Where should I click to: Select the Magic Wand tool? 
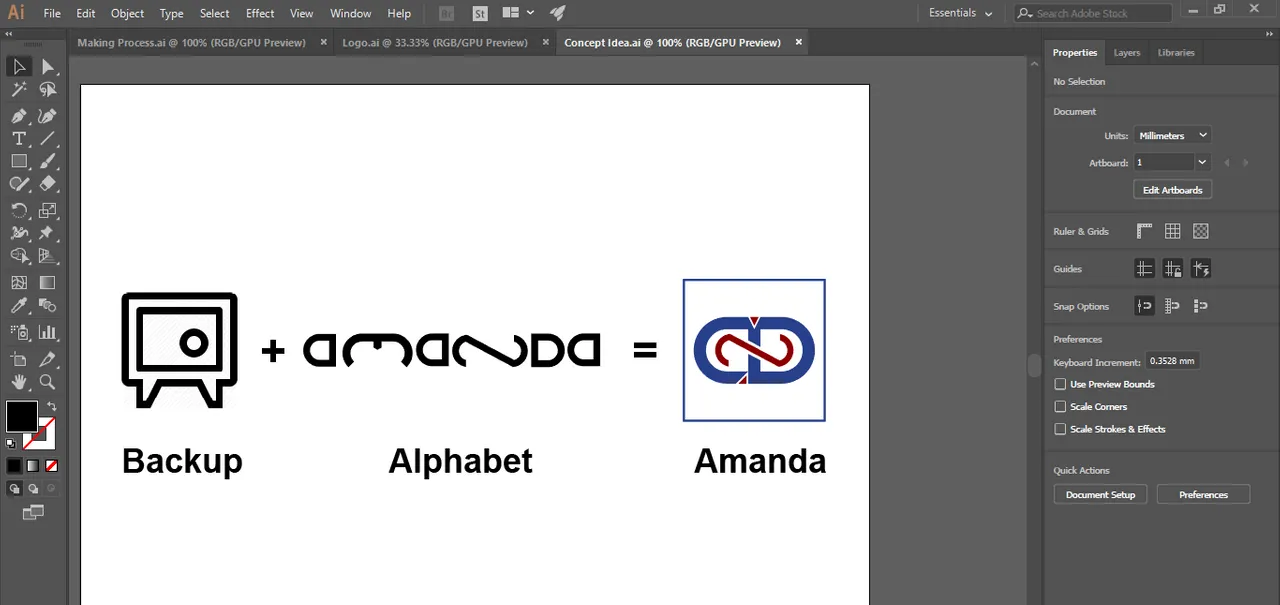click(x=19, y=91)
